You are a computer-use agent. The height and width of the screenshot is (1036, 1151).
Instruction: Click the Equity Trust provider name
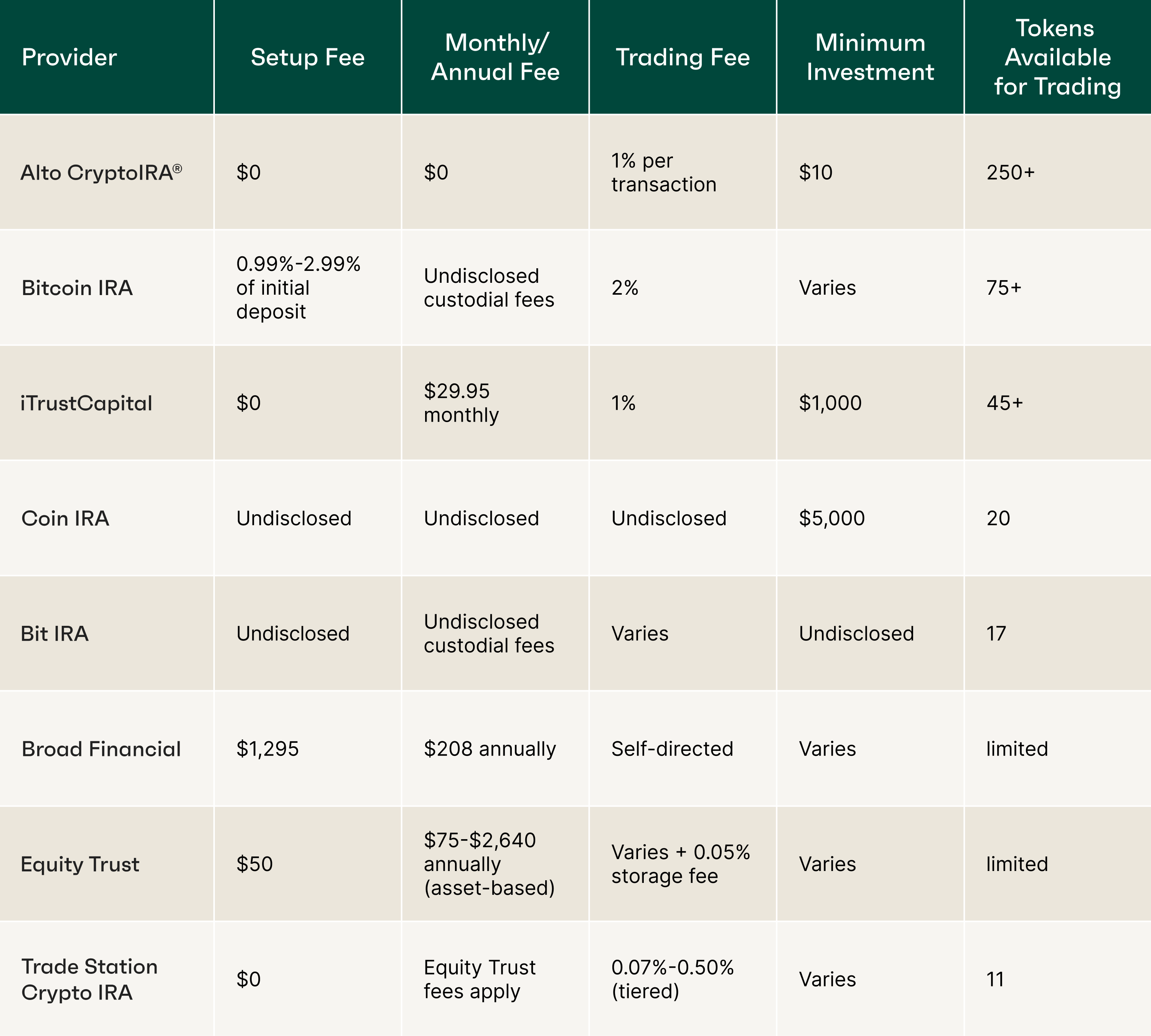tap(80, 864)
